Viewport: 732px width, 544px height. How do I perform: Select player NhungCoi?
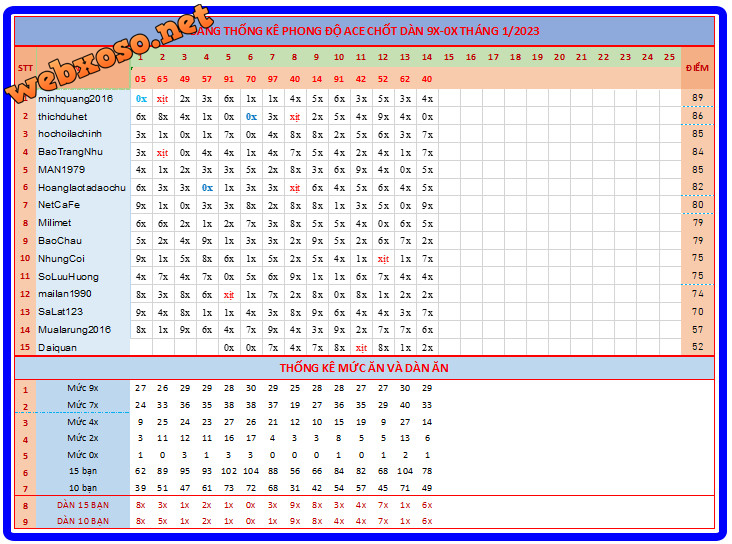point(62,258)
